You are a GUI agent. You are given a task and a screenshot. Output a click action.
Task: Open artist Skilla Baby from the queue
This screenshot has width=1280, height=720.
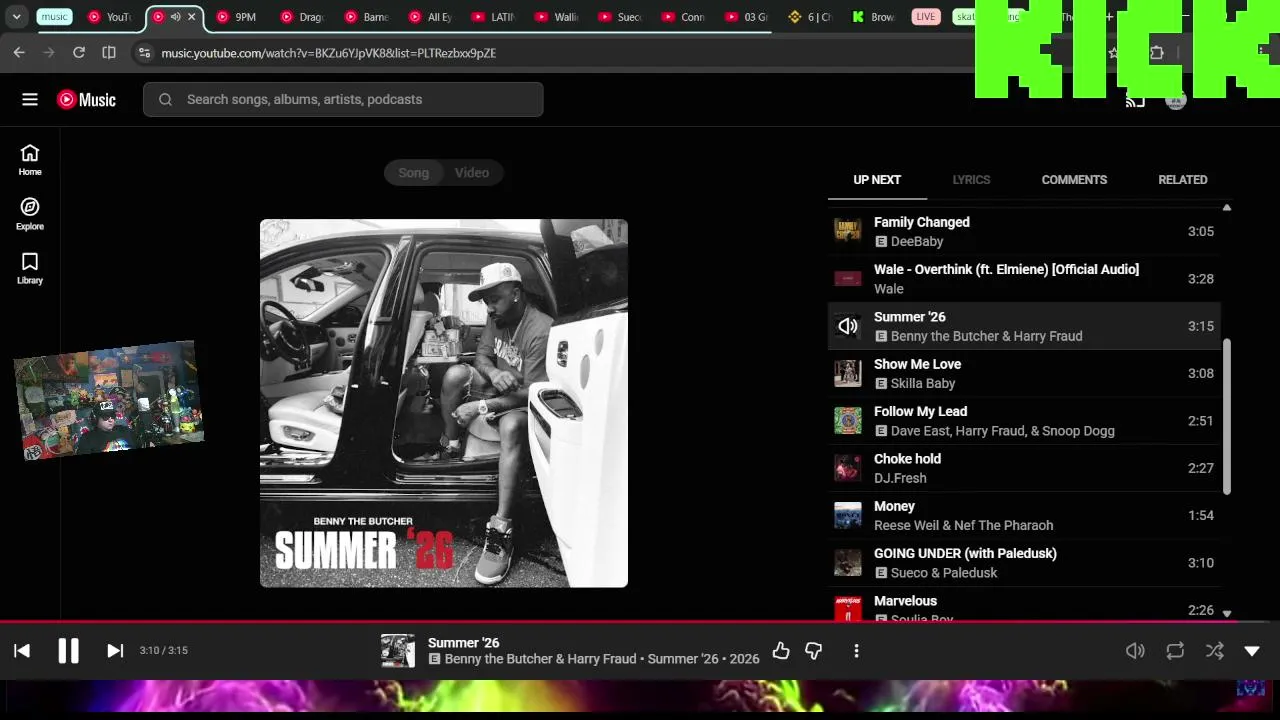(x=923, y=383)
